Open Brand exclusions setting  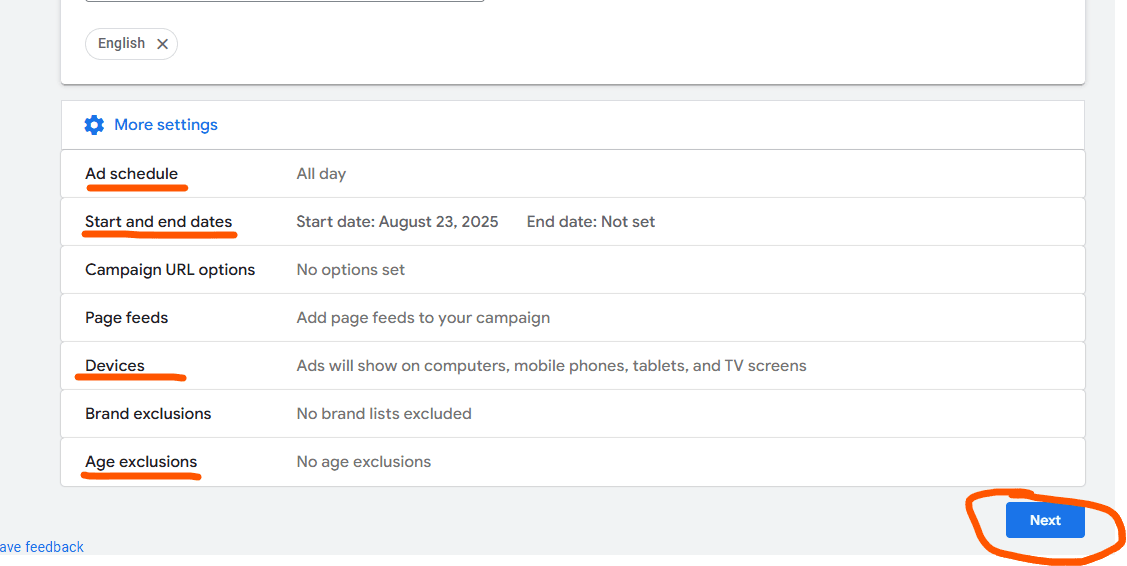(148, 414)
